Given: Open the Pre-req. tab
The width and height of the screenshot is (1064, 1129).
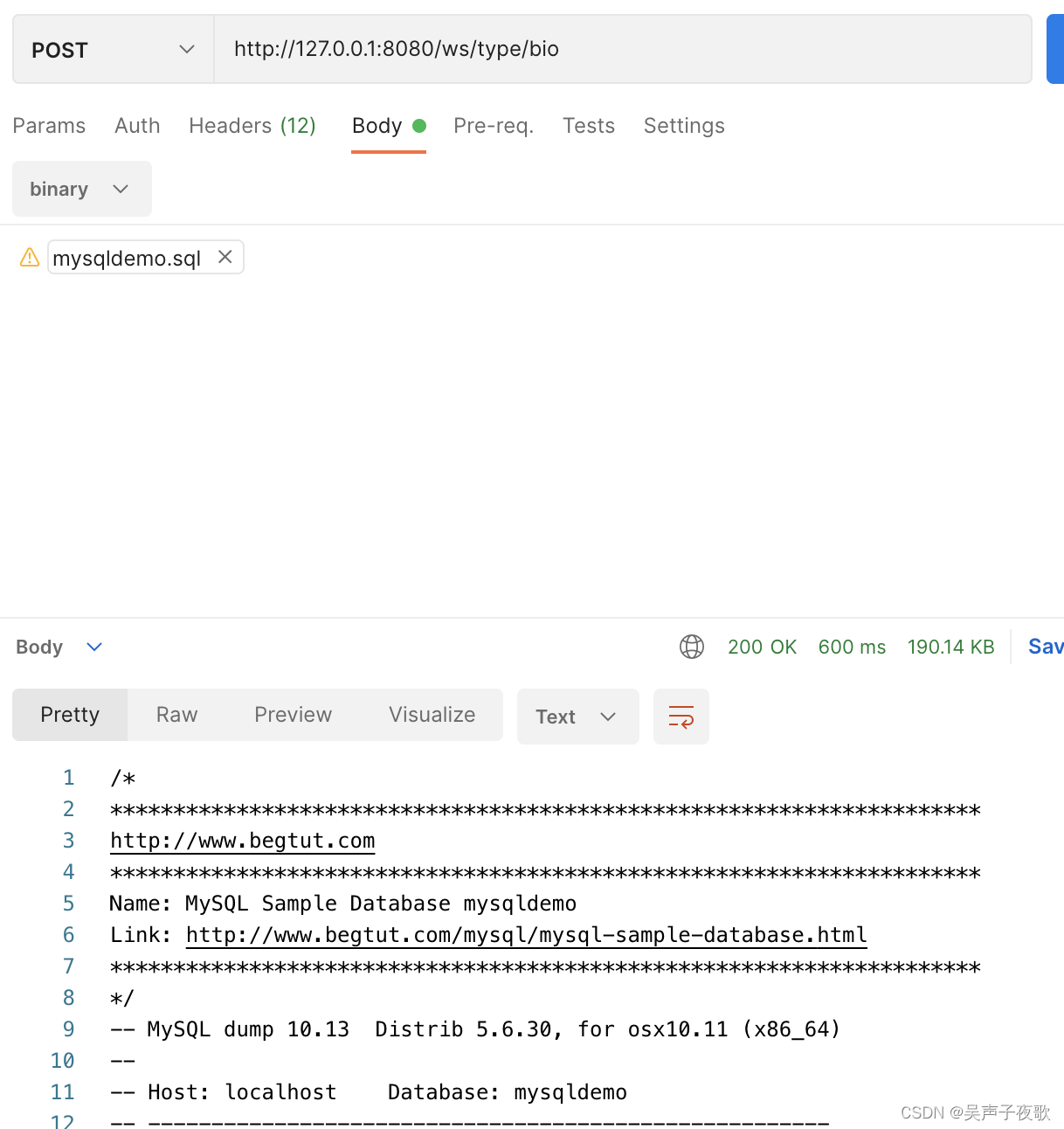Looking at the screenshot, I should pos(494,126).
